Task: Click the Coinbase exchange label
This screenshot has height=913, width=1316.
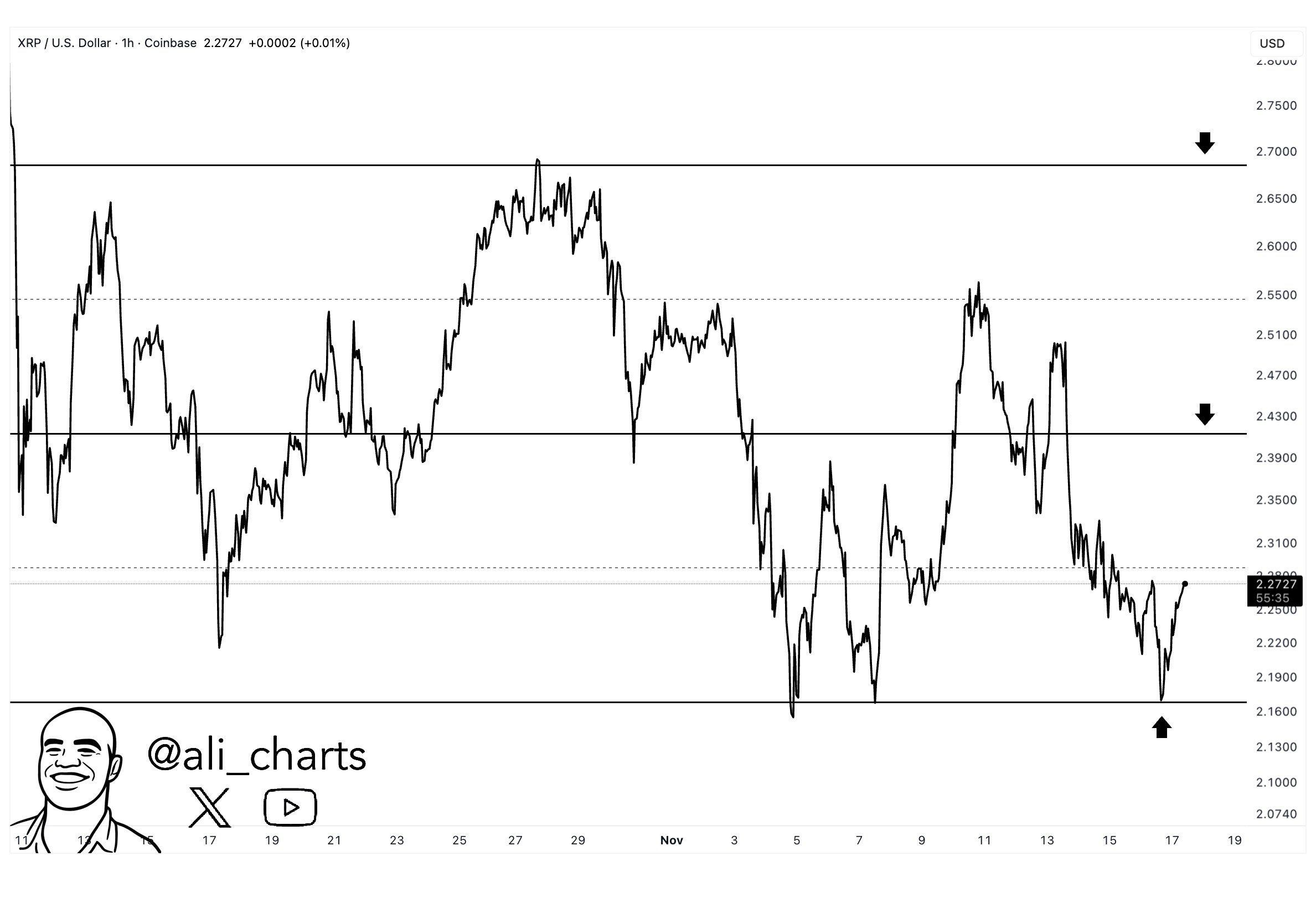Action: coord(170,43)
